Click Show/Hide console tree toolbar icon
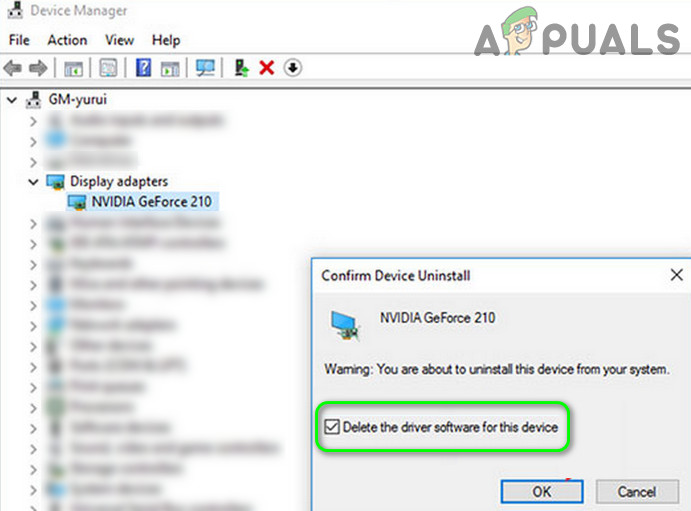The width and height of the screenshot is (691, 511). click(73, 69)
